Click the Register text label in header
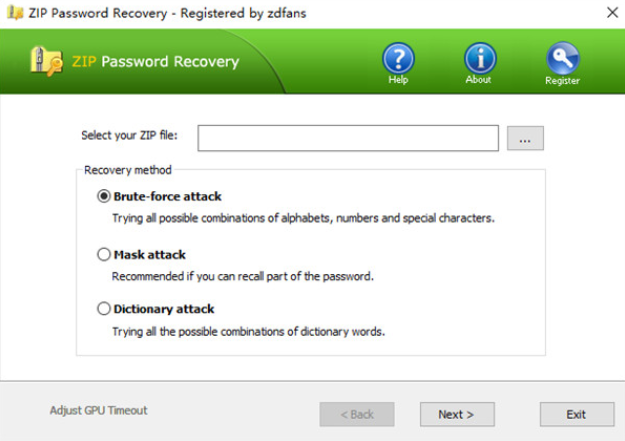This screenshot has height=441, width=625. point(562,81)
